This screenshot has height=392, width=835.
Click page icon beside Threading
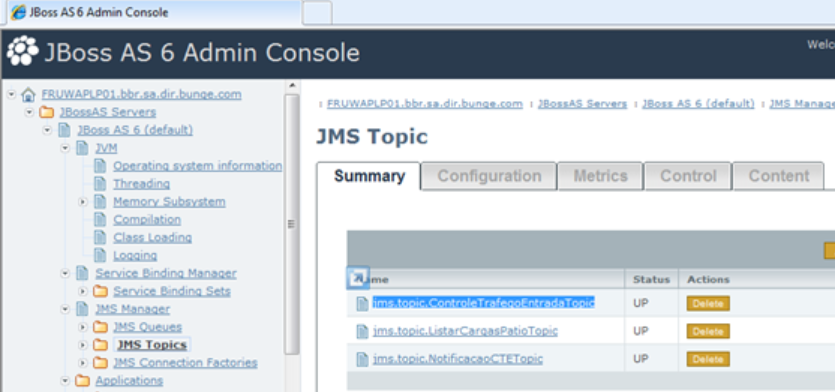pyautogui.click(x=100, y=184)
